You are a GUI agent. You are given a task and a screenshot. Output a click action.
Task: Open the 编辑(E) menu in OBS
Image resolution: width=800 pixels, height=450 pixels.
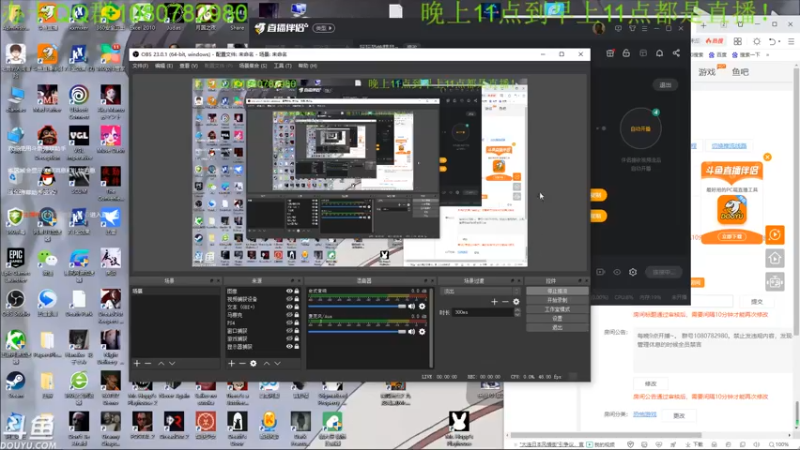[164, 66]
